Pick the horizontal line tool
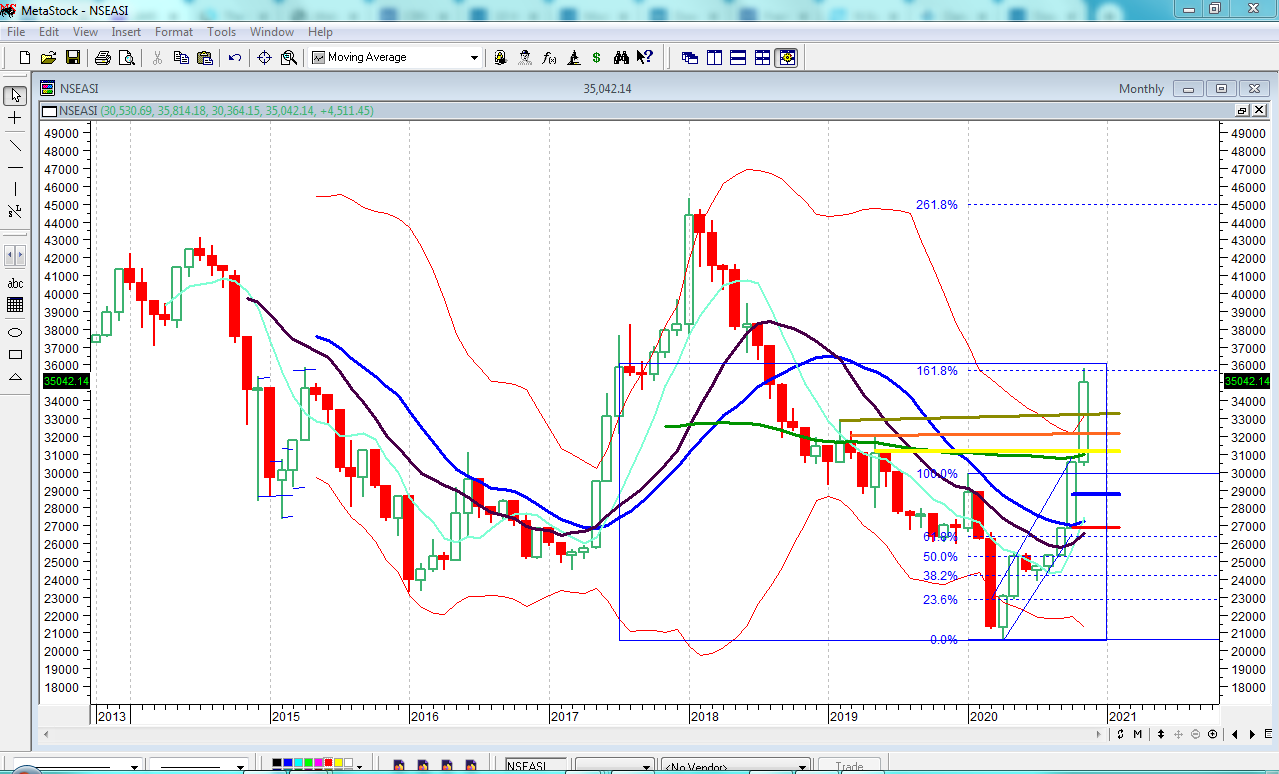Screen dimensions: 1279x774 pos(15,167)
